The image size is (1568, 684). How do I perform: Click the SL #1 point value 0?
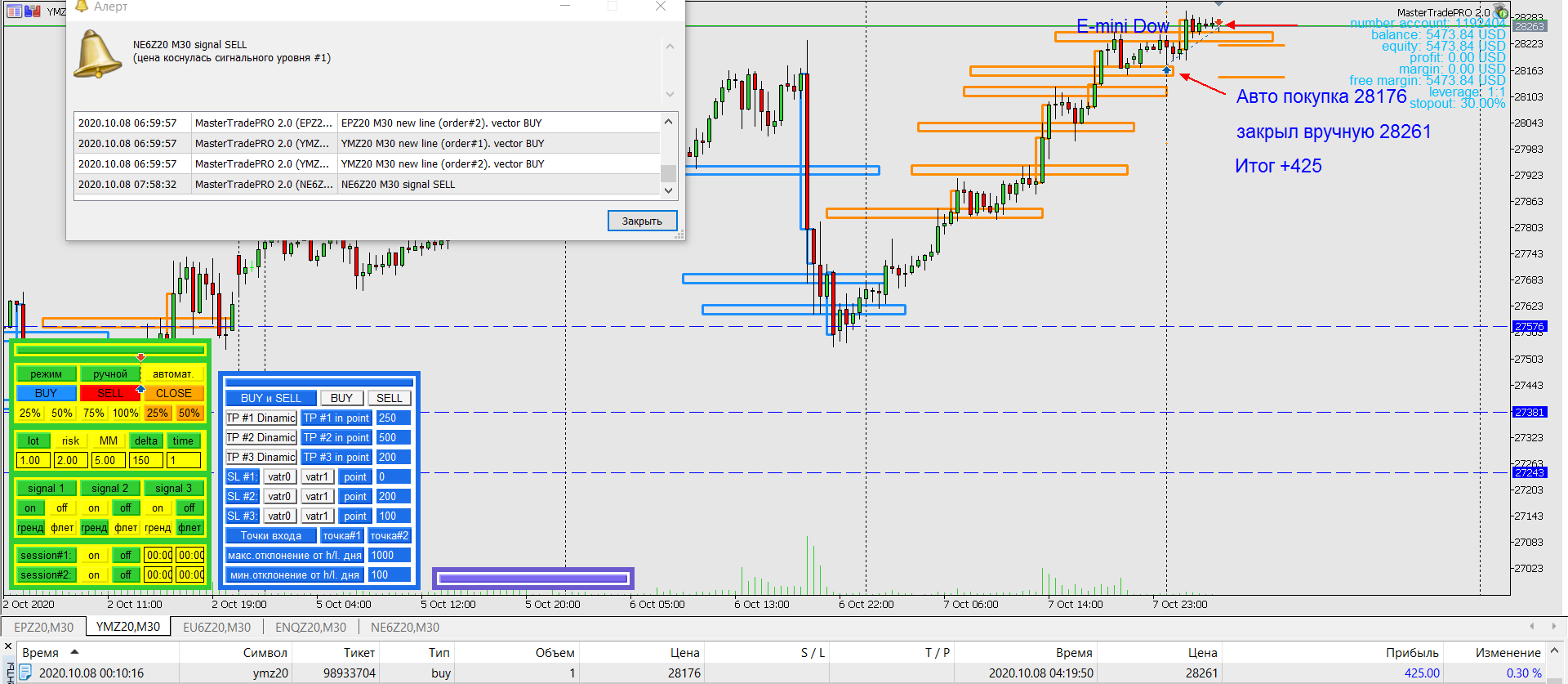click(x=394, y=476)
